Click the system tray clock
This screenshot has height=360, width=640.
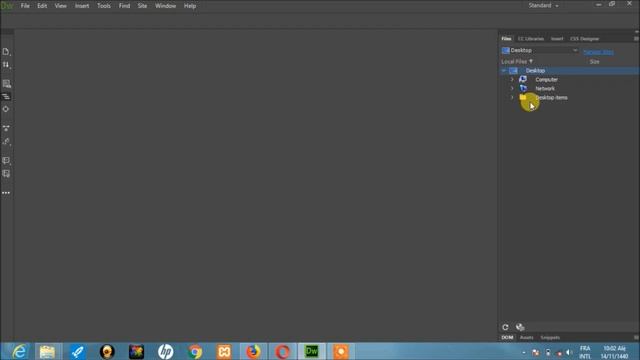click(614, 352)
